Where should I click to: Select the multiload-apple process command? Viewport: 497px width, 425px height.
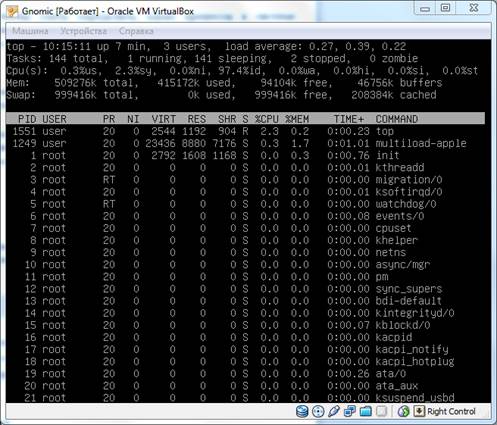(421, 143)
